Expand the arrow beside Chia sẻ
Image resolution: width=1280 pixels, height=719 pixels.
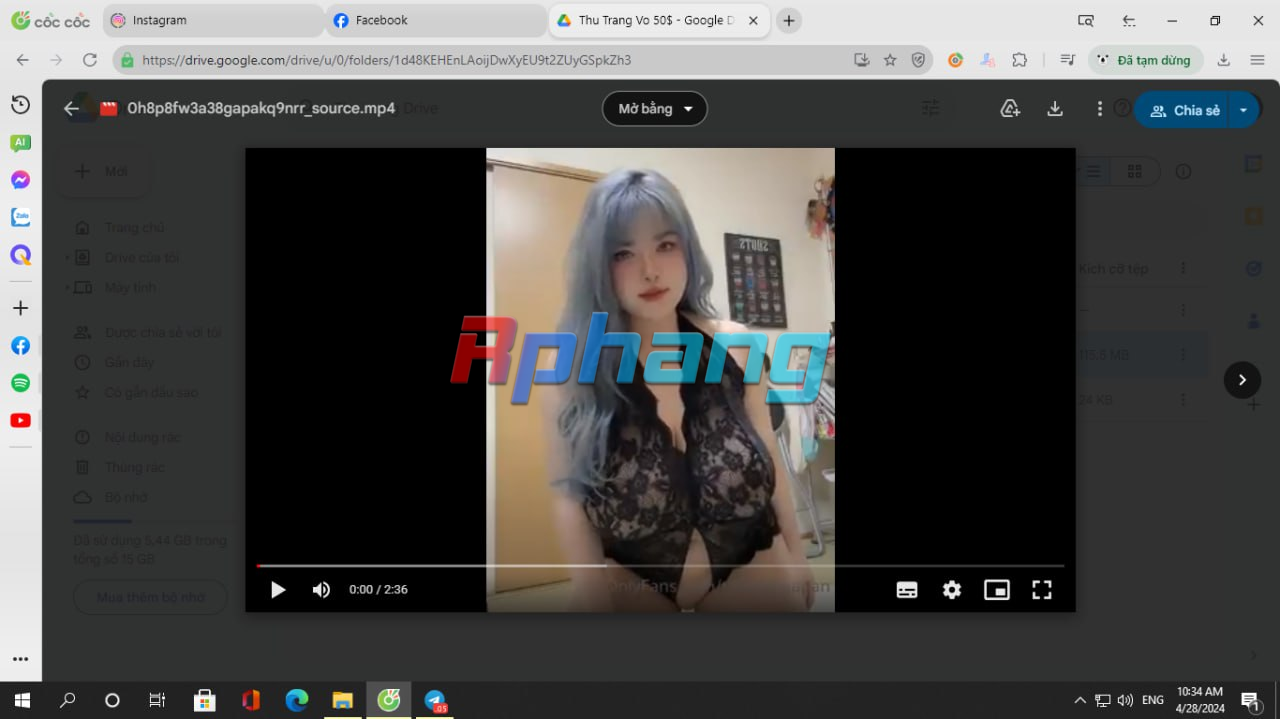click(1243, 110)
